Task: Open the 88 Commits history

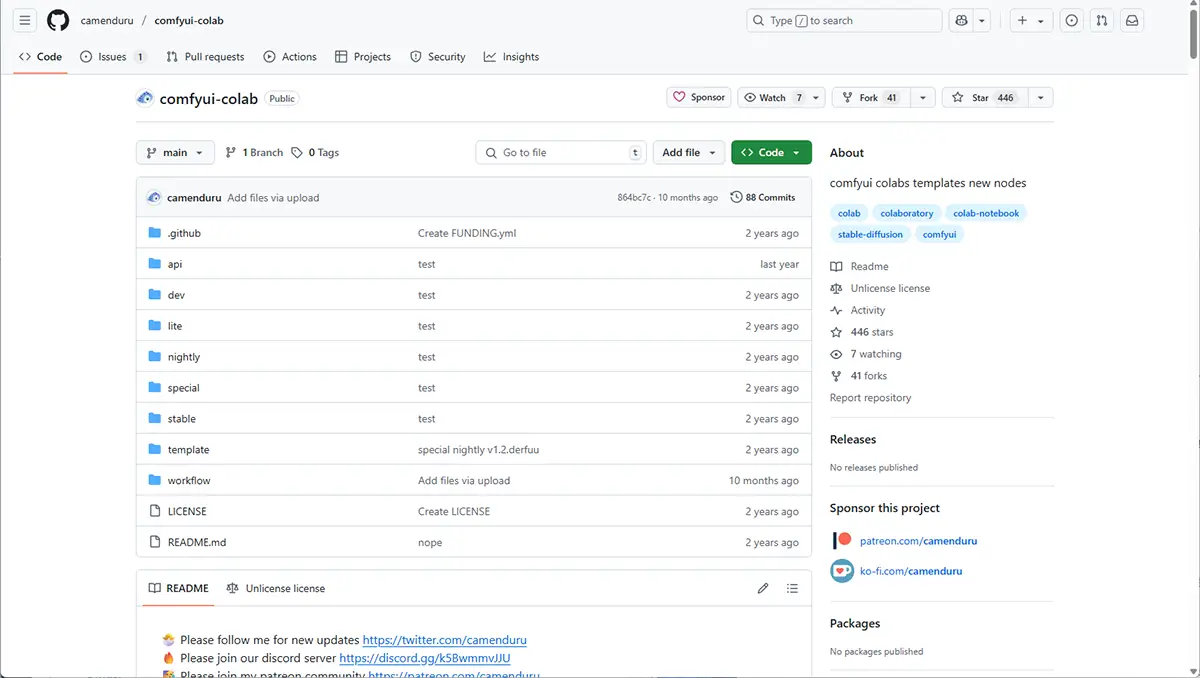Action: pyautogui.click(x=763, y=198)
